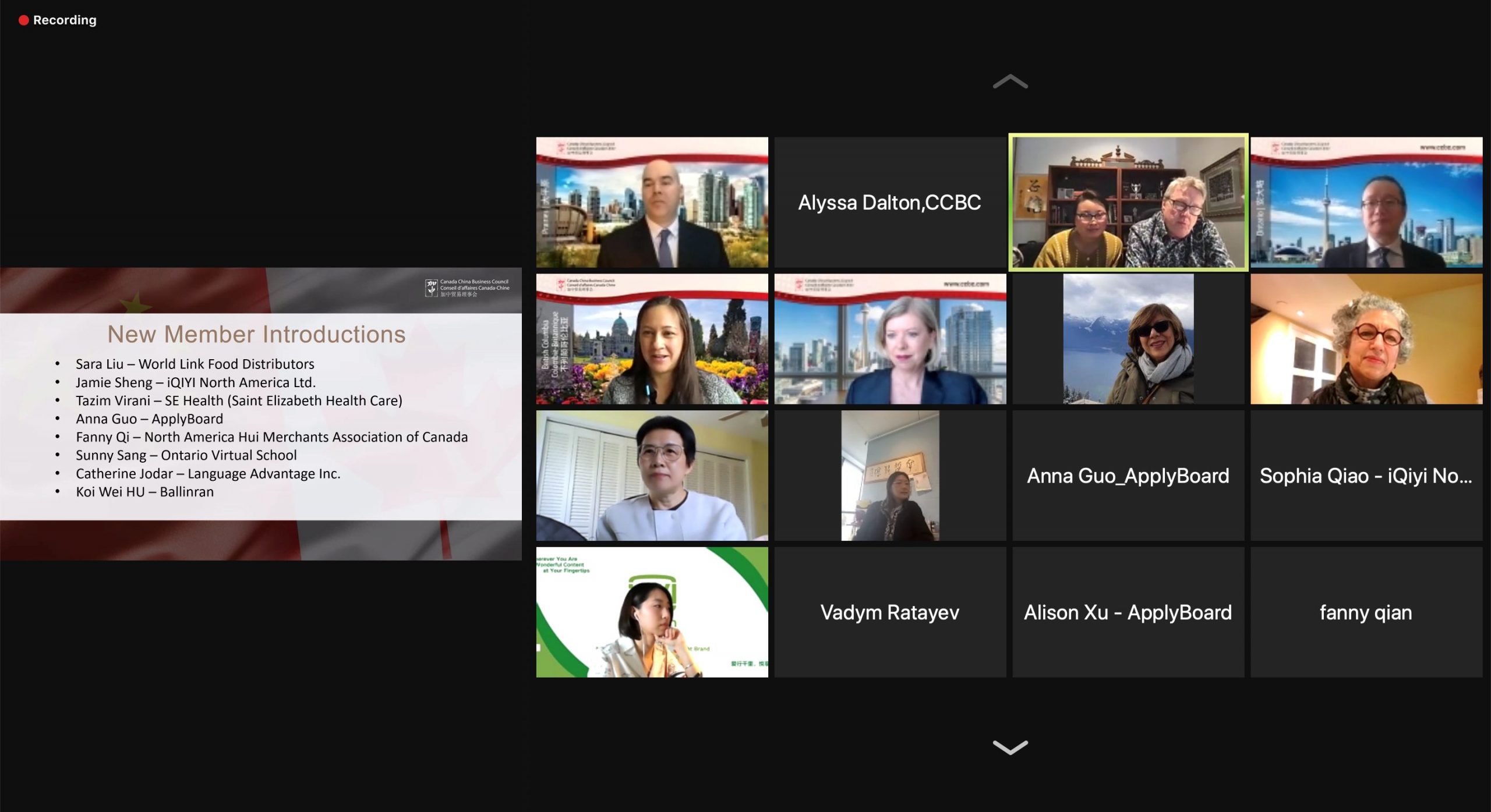Select the Anna Guo_ApplyBoard participant tile
This screenshot has width=1491, height=812.
1128,476
